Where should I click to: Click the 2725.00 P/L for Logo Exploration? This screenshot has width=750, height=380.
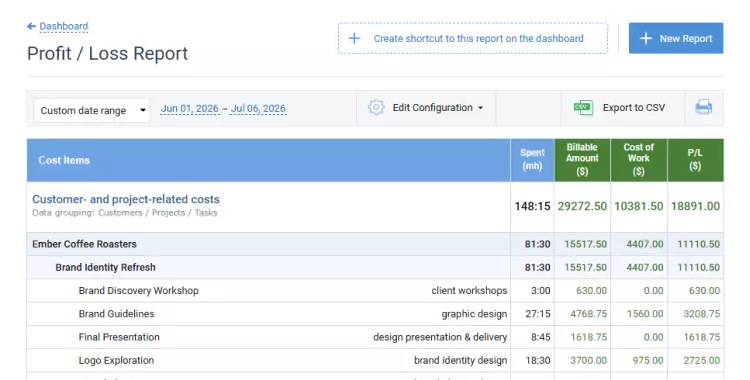click(x=701, y=360)
